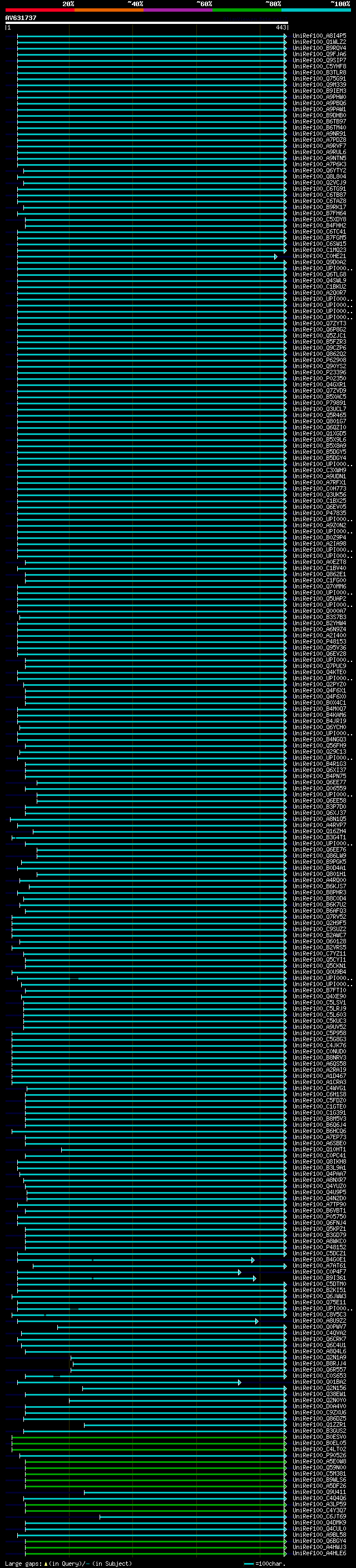Click the 'Large gaps' legend text

point(23,1564)
